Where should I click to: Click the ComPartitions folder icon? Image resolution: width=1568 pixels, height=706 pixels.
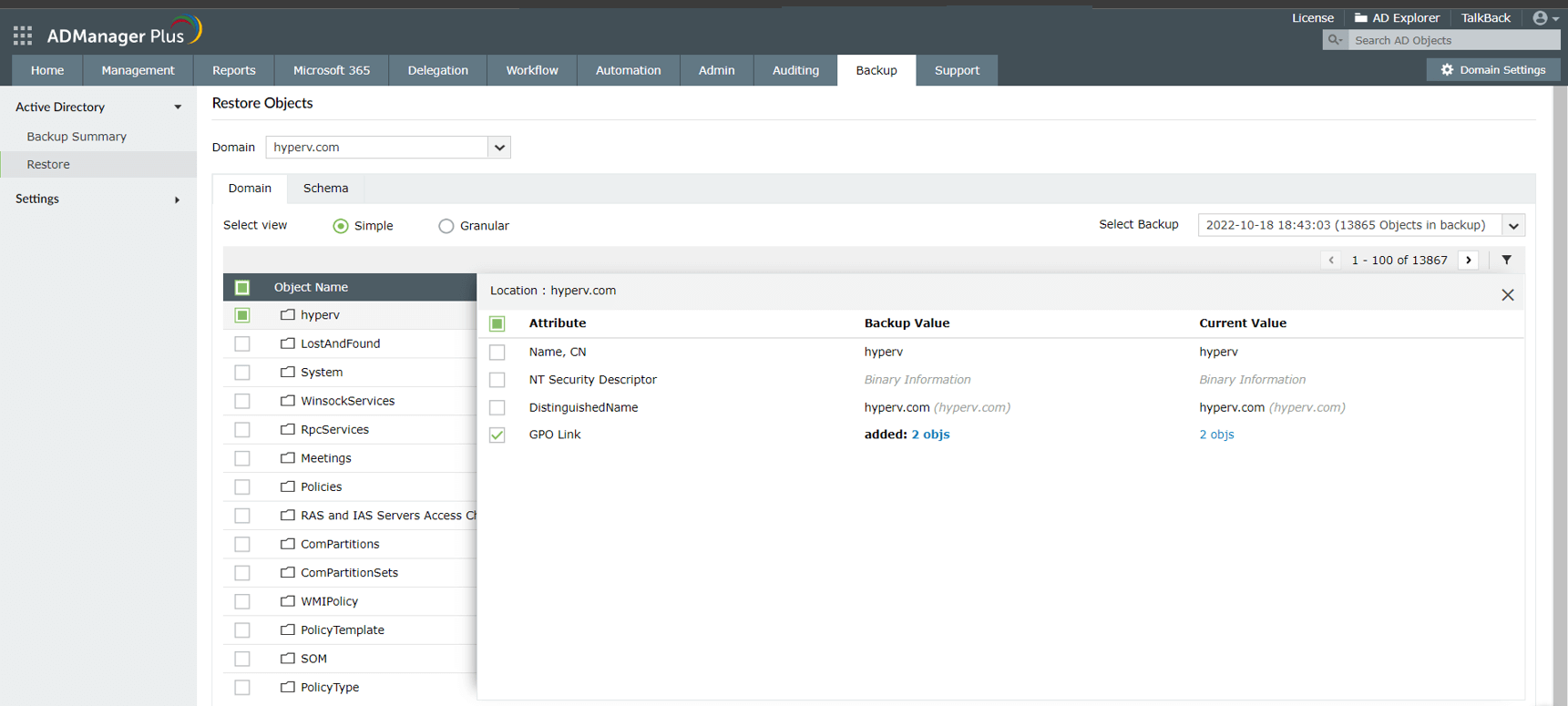click(x=288, y=544)
